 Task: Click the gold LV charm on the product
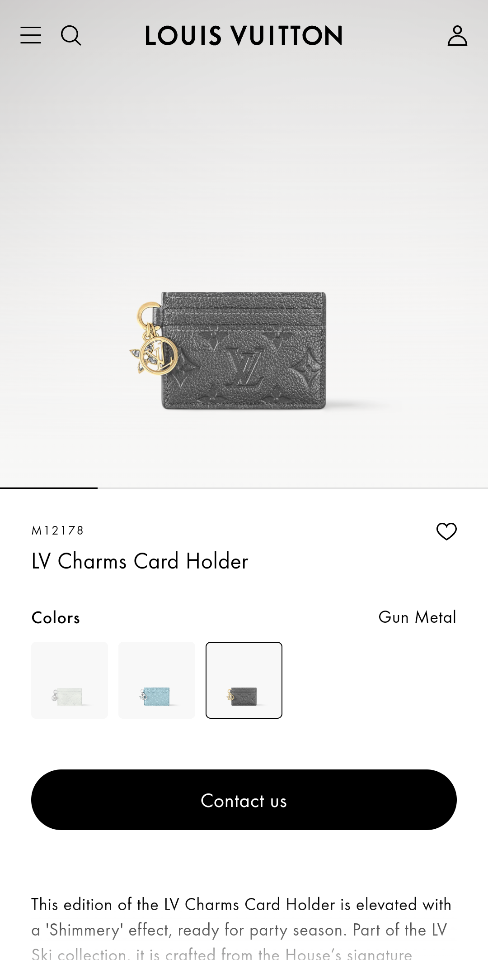154,338
